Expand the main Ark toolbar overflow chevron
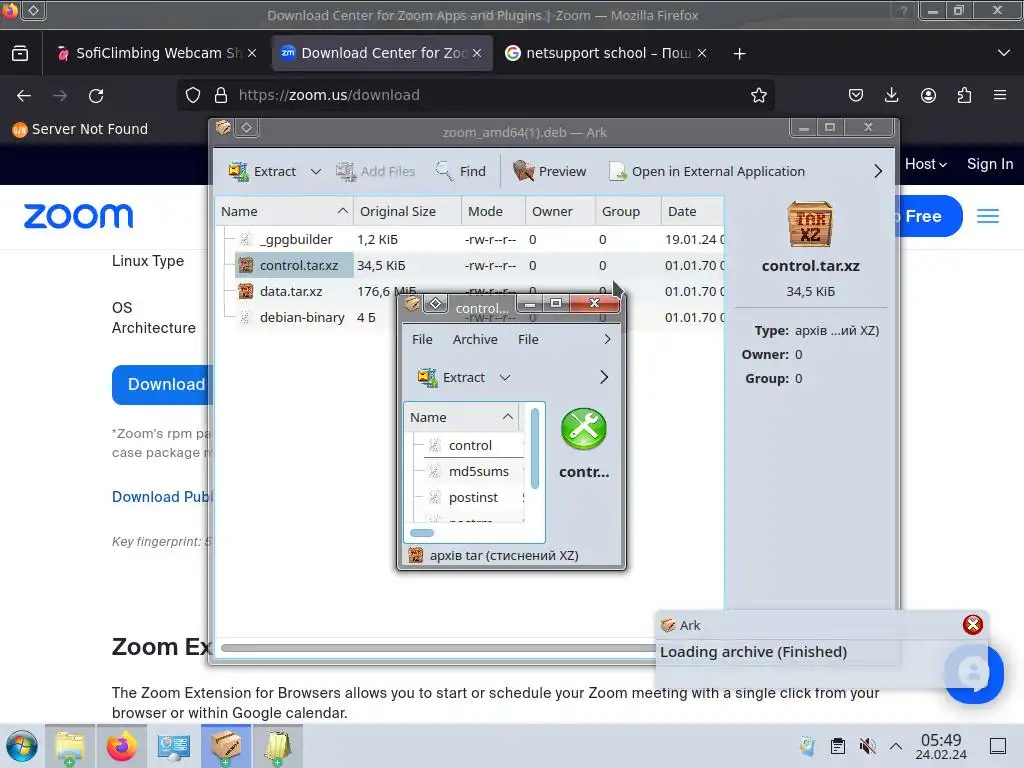This screenshot has width=1024, height=768. [x=878, y=171]
